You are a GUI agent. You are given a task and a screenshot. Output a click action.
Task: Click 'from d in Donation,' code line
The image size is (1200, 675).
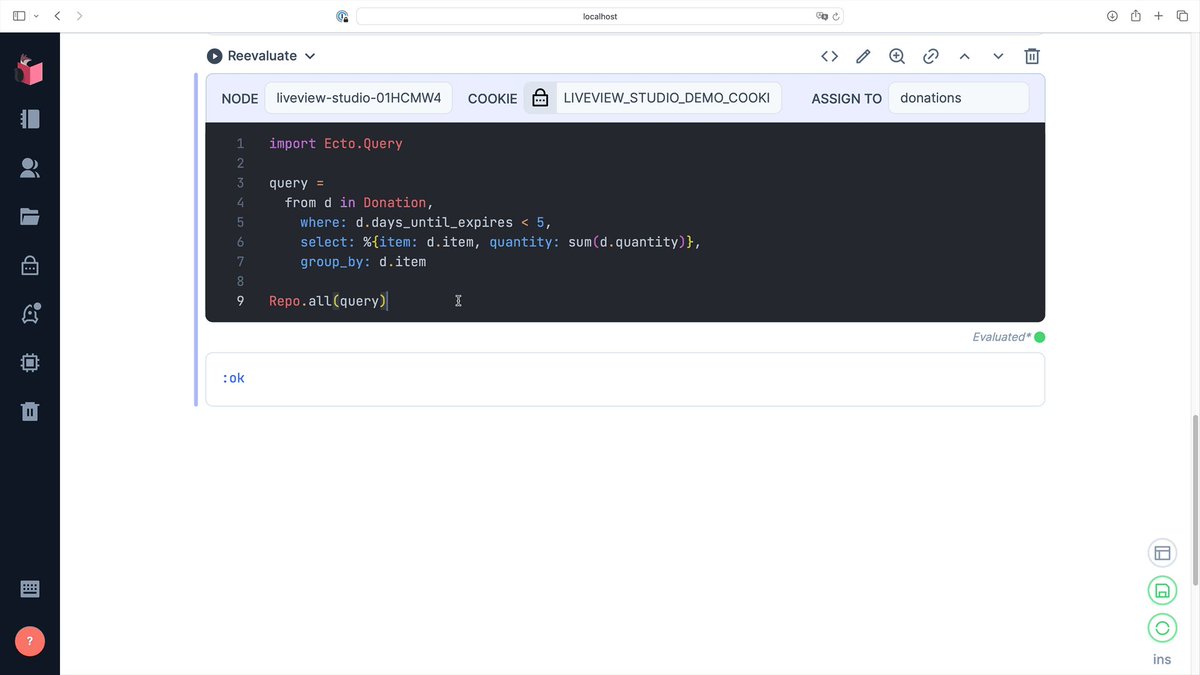(x=360, y=203)
